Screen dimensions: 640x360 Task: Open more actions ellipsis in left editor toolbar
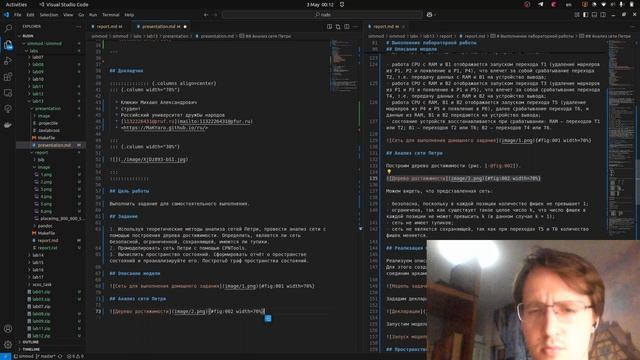point(356,27)
